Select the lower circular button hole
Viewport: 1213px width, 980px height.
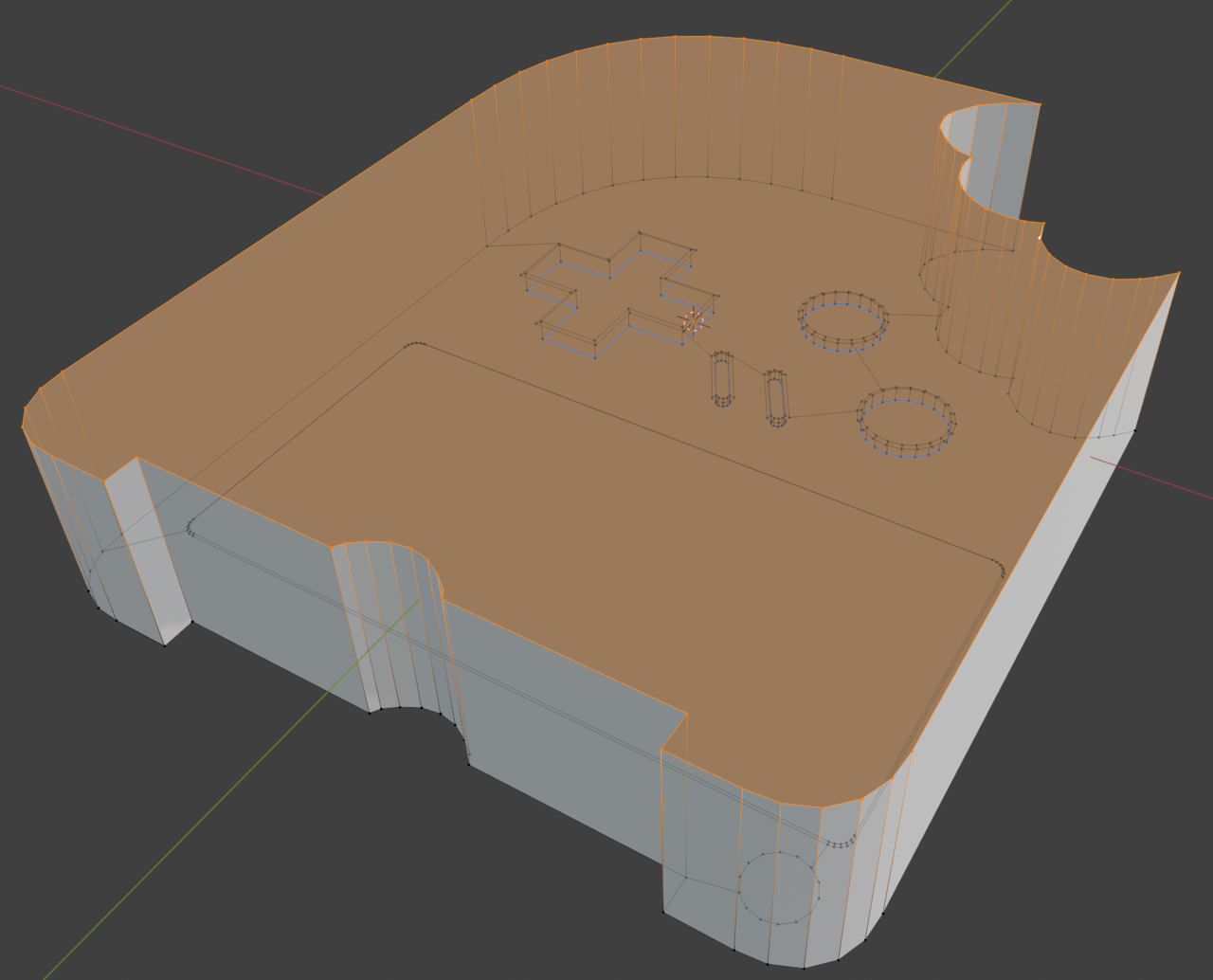(906, 422)
